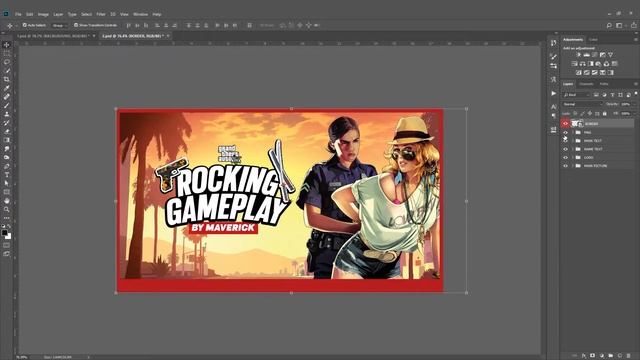This screenshot has height=360, width=640.
Task: Select the Healing Brush tool
Action: click(x=7, y=97)
